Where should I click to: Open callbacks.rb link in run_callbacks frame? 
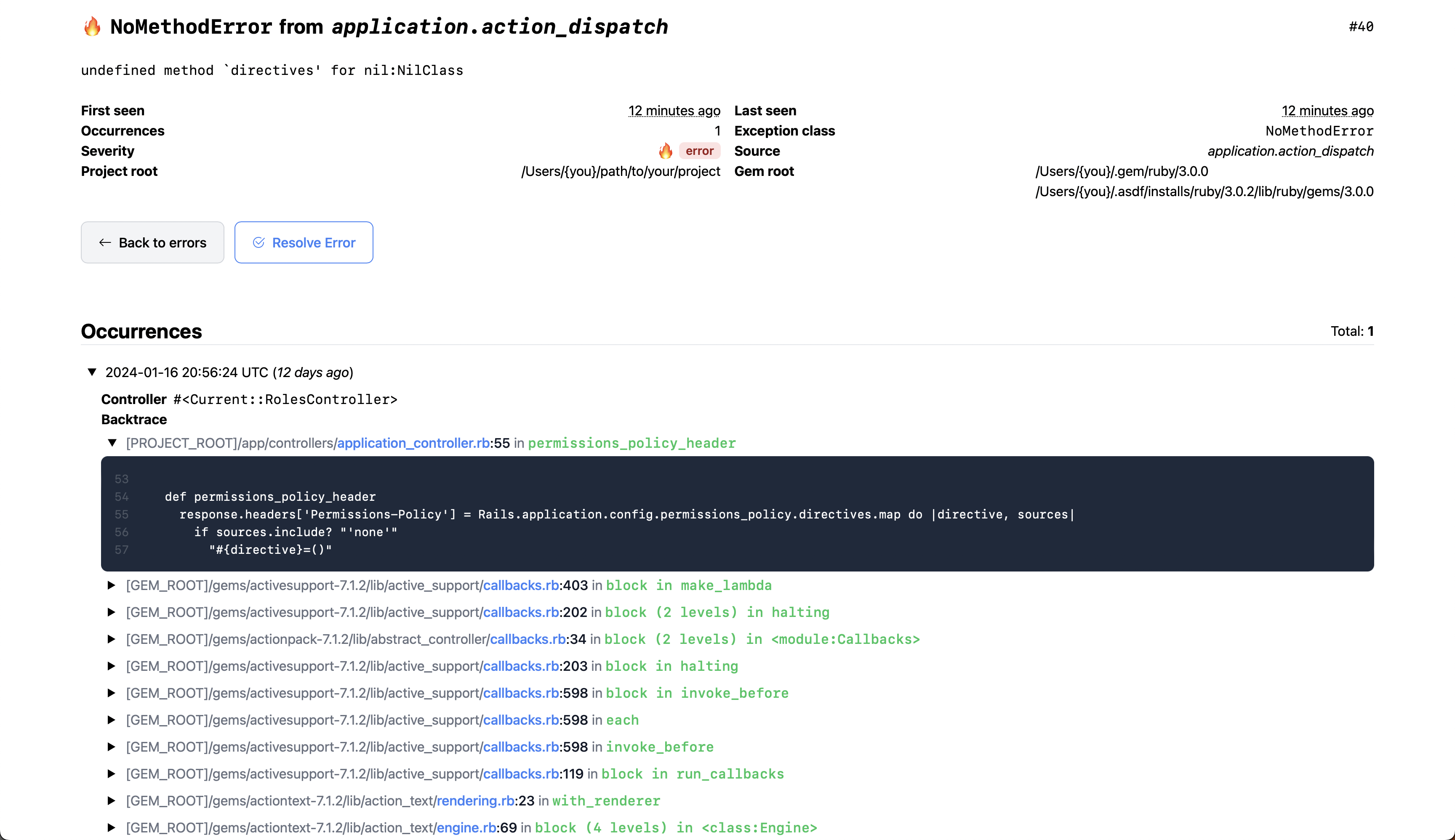click(x=521, y=774)
